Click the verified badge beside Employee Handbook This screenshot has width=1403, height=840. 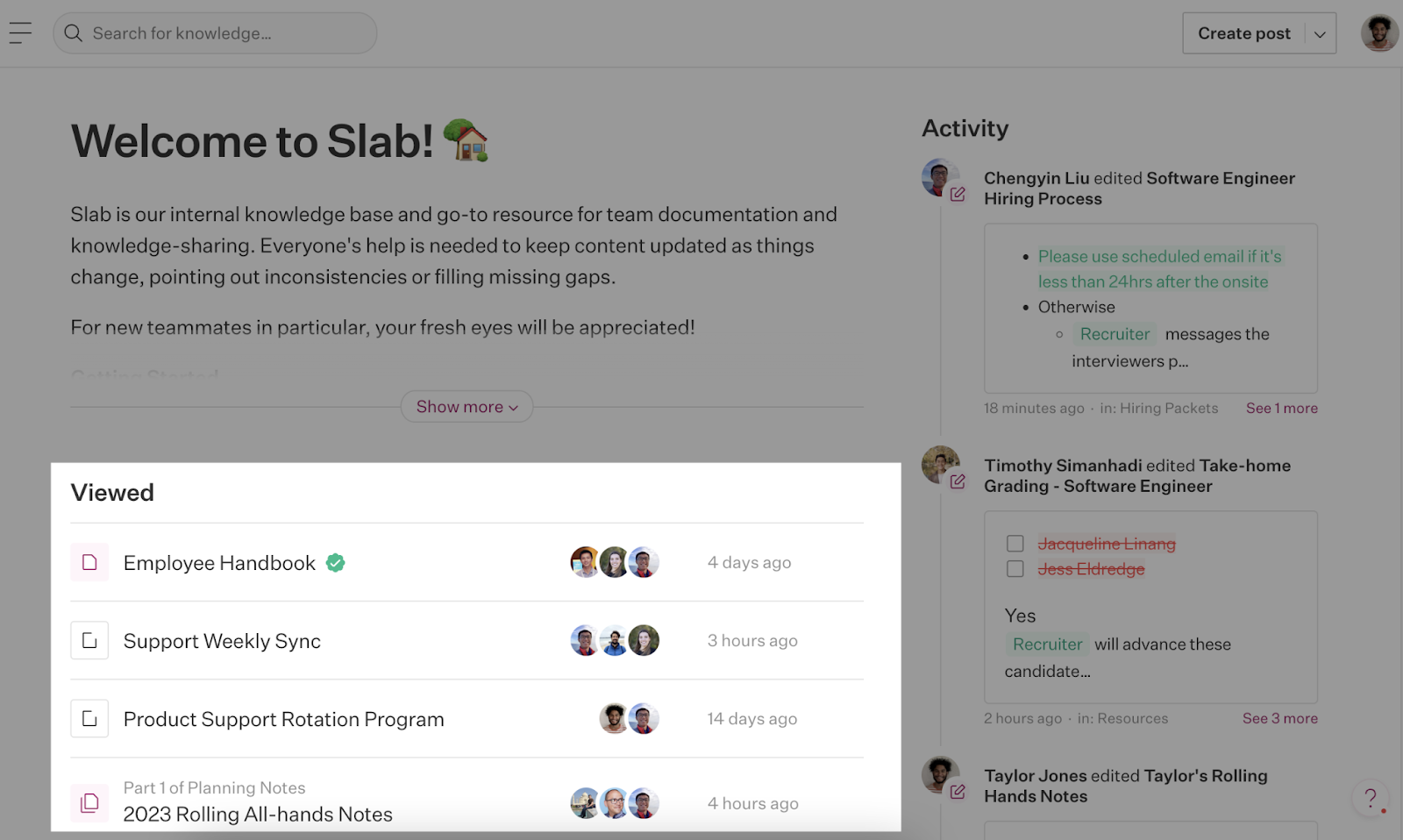pos(335,563)
